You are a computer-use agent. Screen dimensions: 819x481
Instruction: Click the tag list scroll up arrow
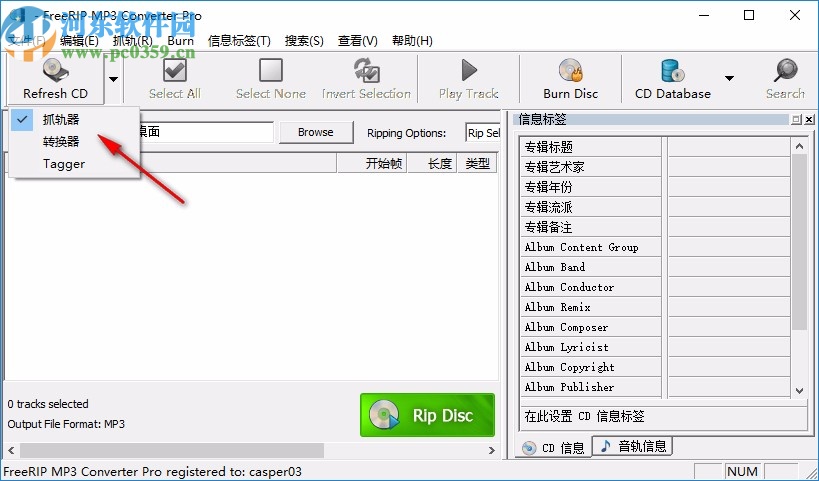[799, 146]
